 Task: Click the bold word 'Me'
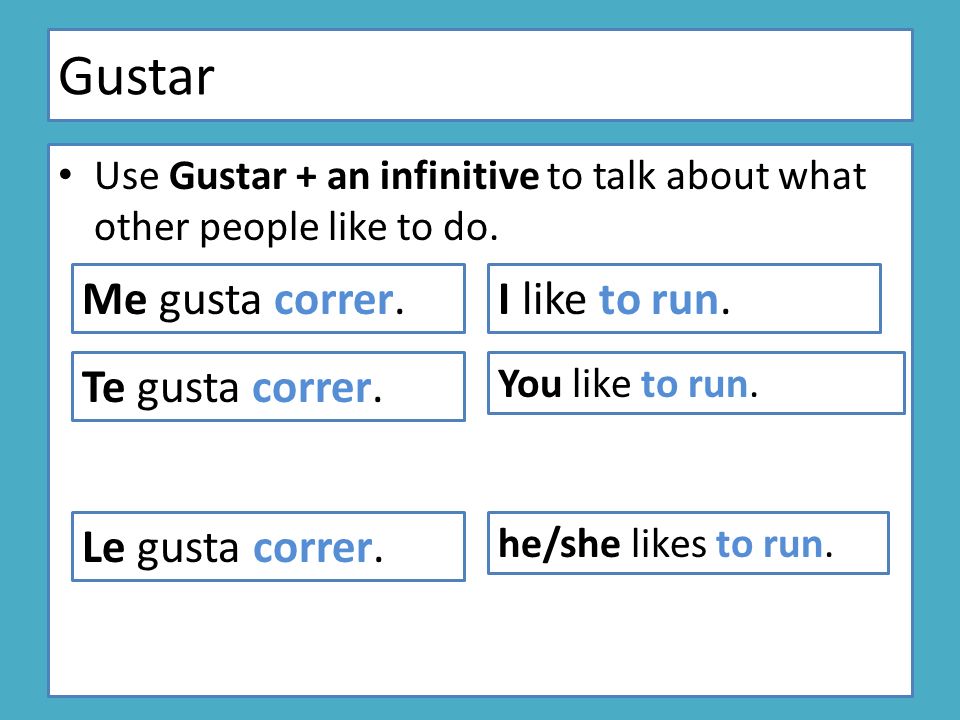tap(114, 300)
